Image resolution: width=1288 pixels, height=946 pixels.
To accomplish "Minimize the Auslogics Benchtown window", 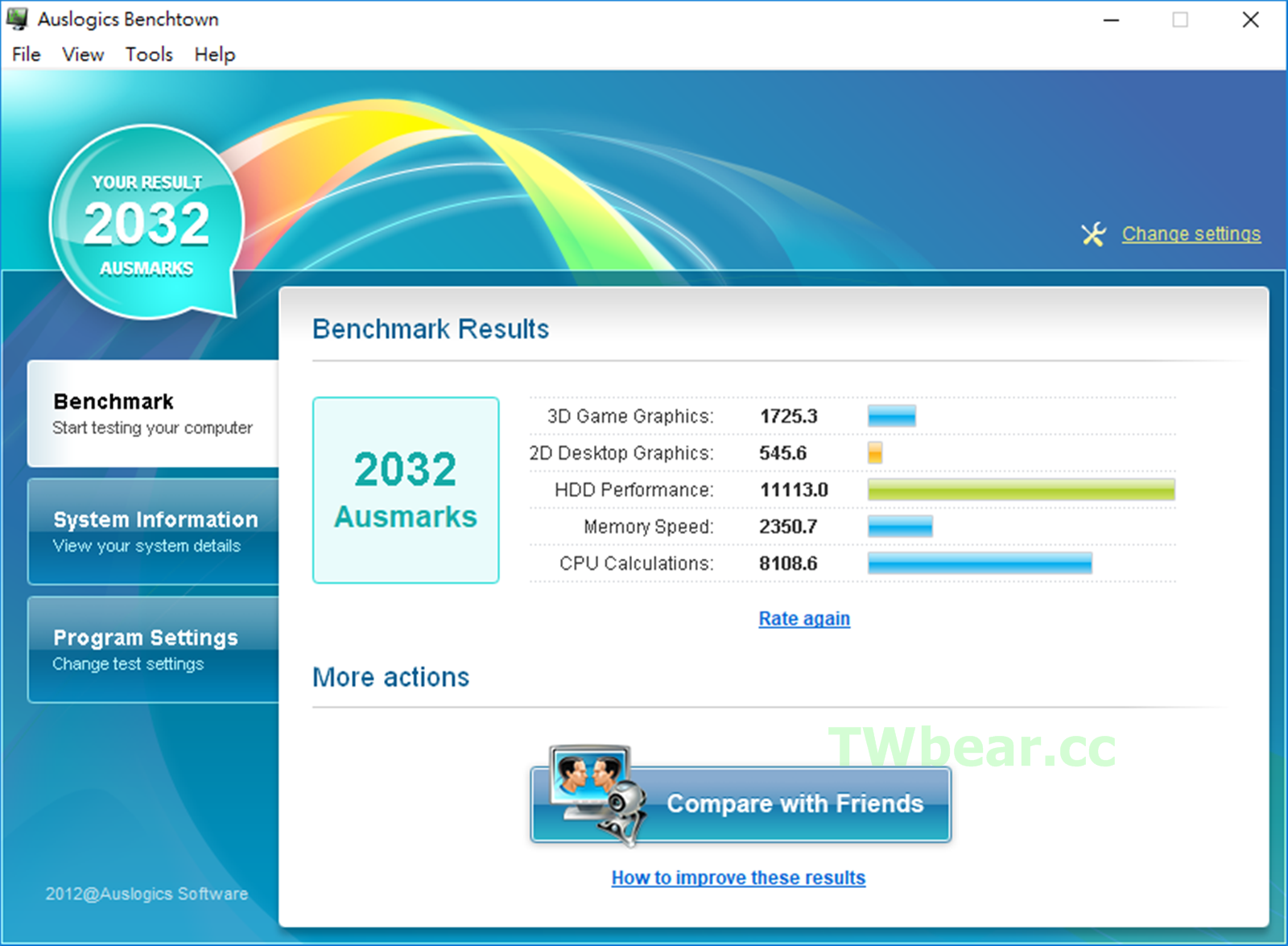I will (x=1112, y=19).
